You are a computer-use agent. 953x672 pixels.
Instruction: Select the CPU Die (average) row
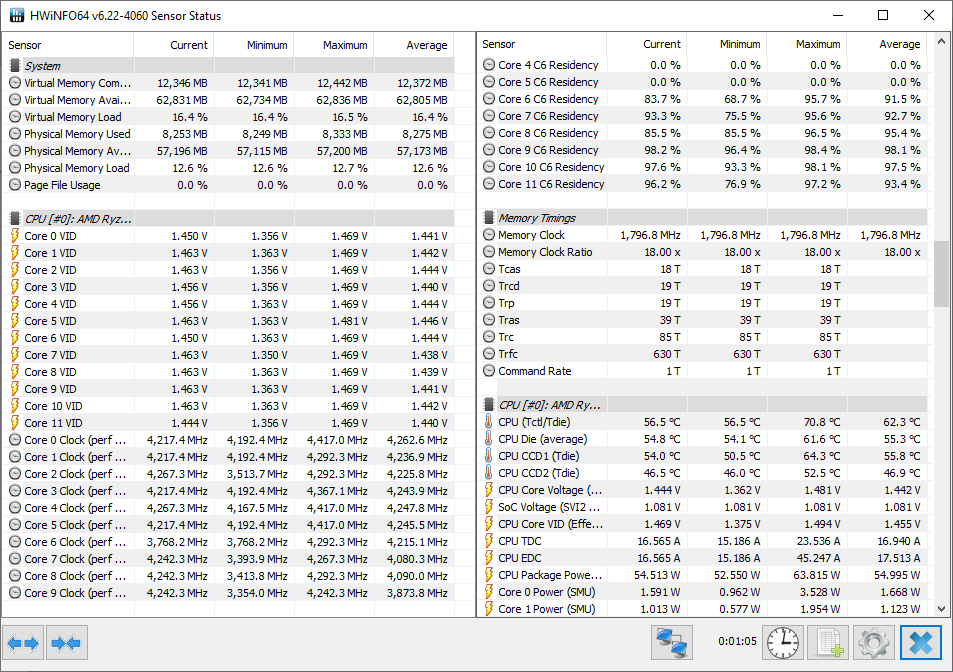click(x=703, y=439)
